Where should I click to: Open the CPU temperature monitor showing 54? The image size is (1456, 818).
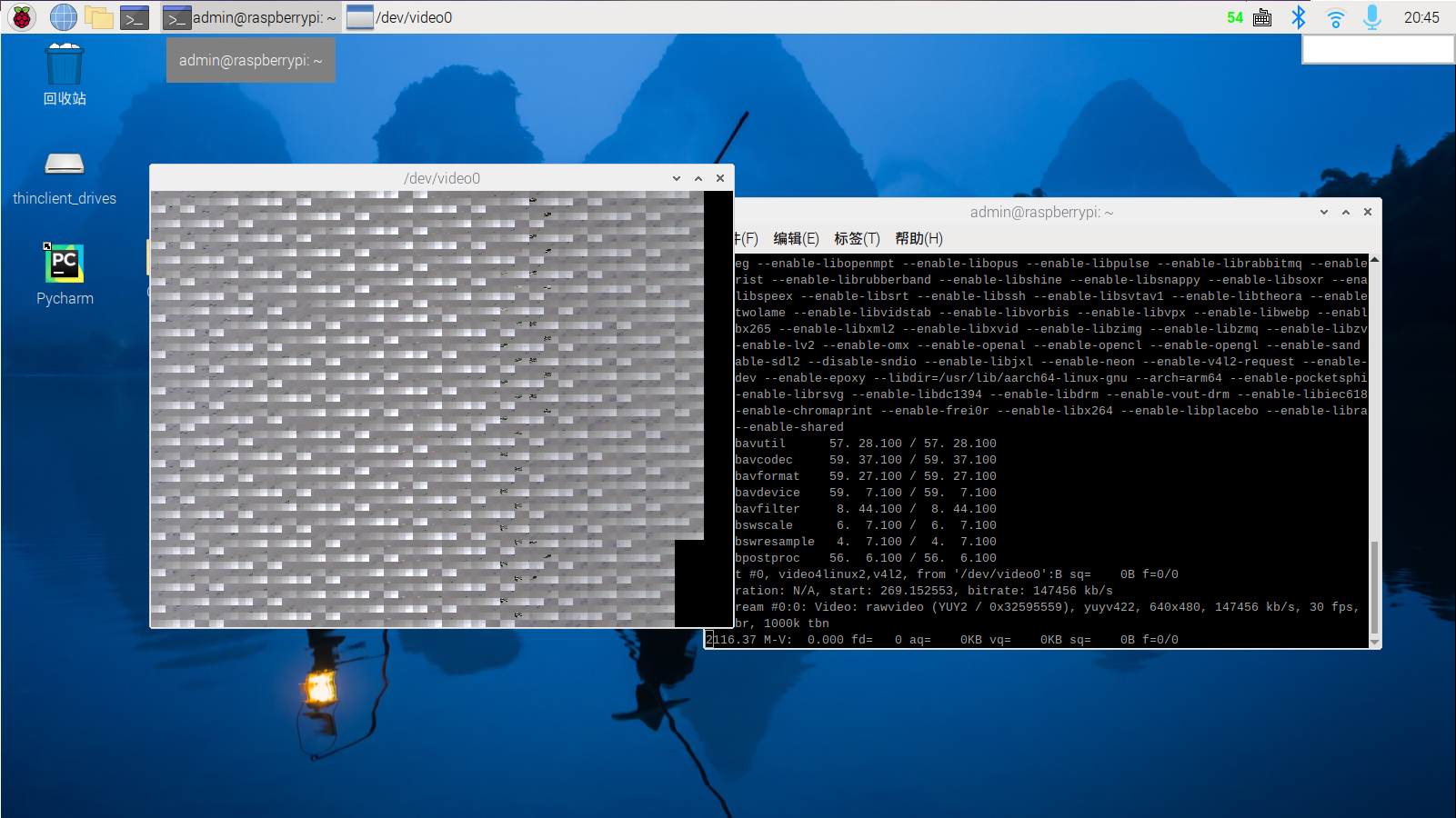(x=1234, y=17)
